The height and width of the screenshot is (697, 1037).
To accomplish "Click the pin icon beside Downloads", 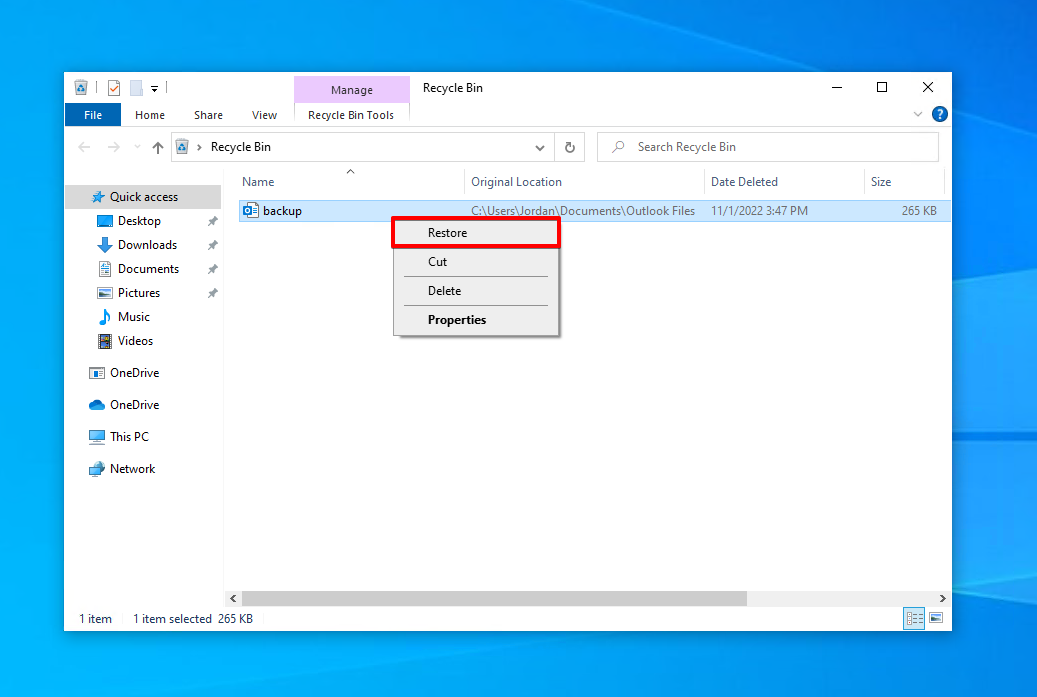I will (x=212, y=245).
